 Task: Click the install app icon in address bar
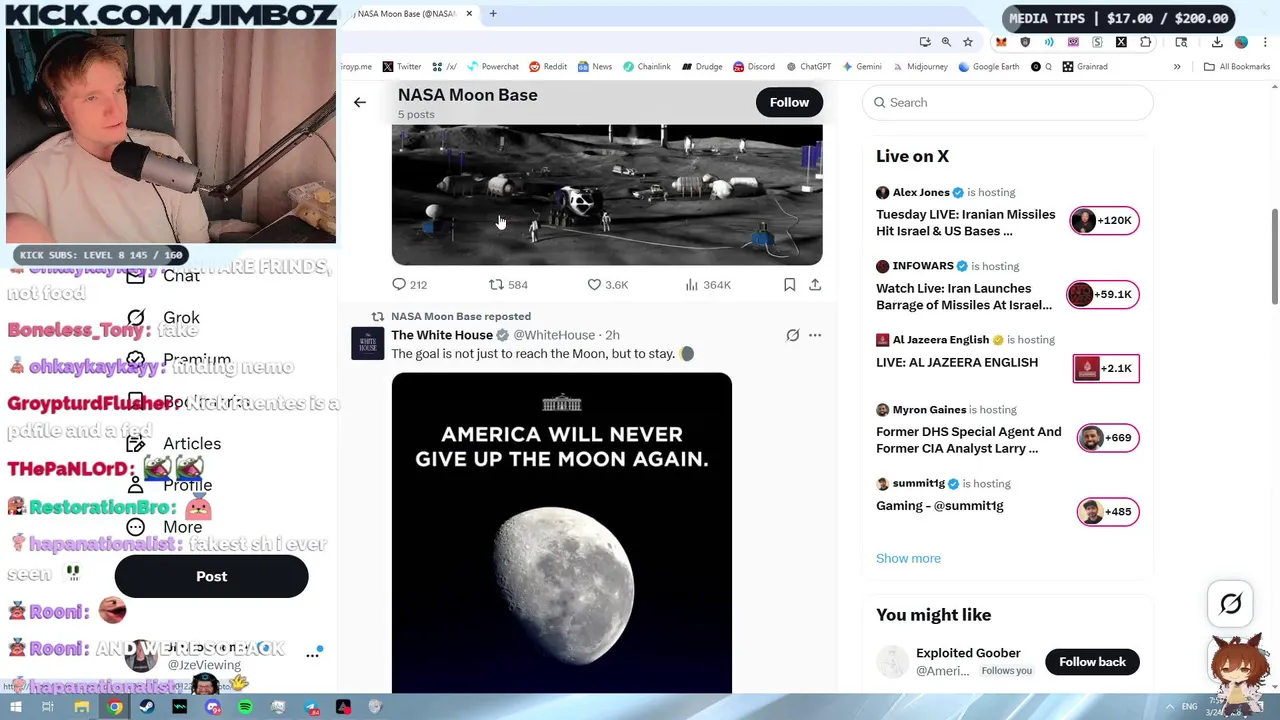point(925,42)
